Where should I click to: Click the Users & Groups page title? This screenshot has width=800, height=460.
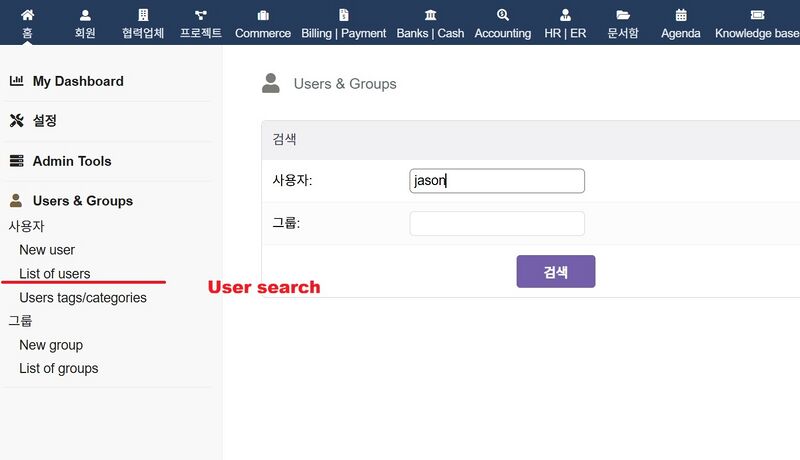pyautogui.click(x=345, y=84)
